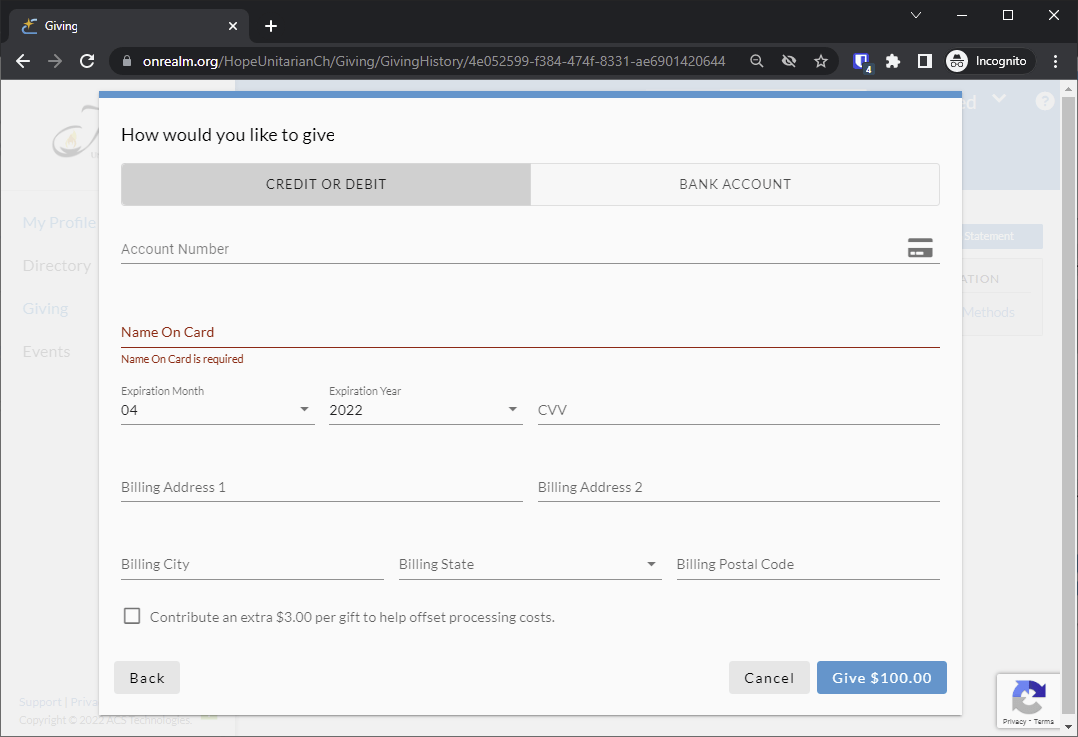Click into the CVV input field
Screen dimensions: 1078x737
(738, 410)
